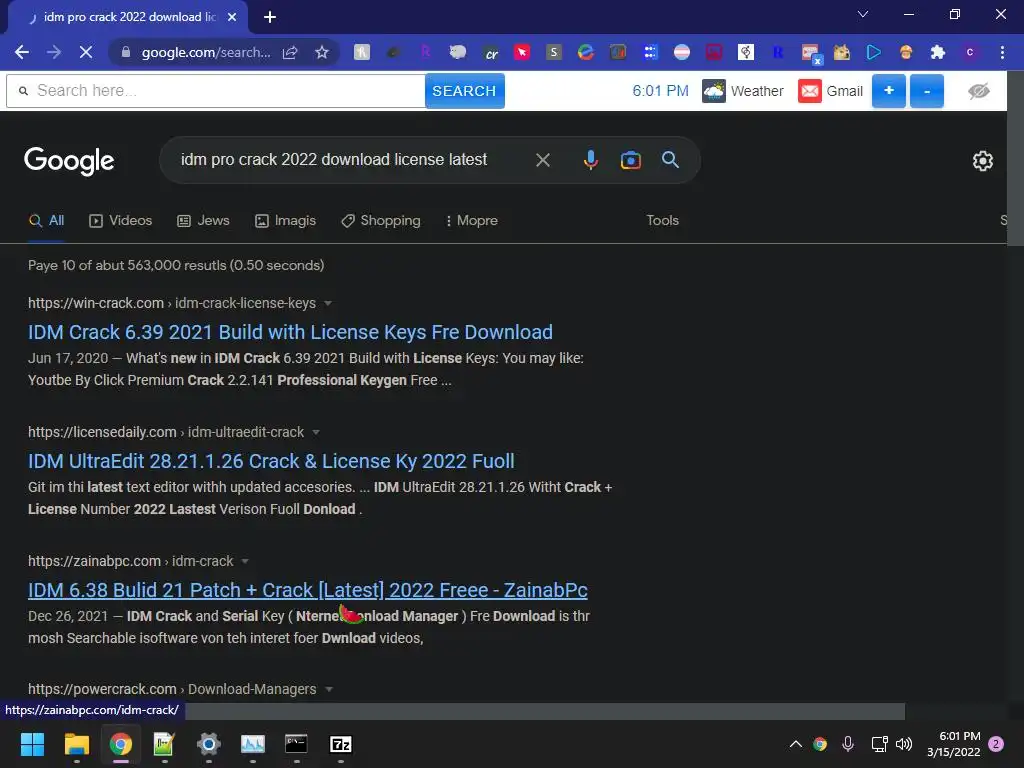
Task: Search by image with camera icon
Action: 630,160
